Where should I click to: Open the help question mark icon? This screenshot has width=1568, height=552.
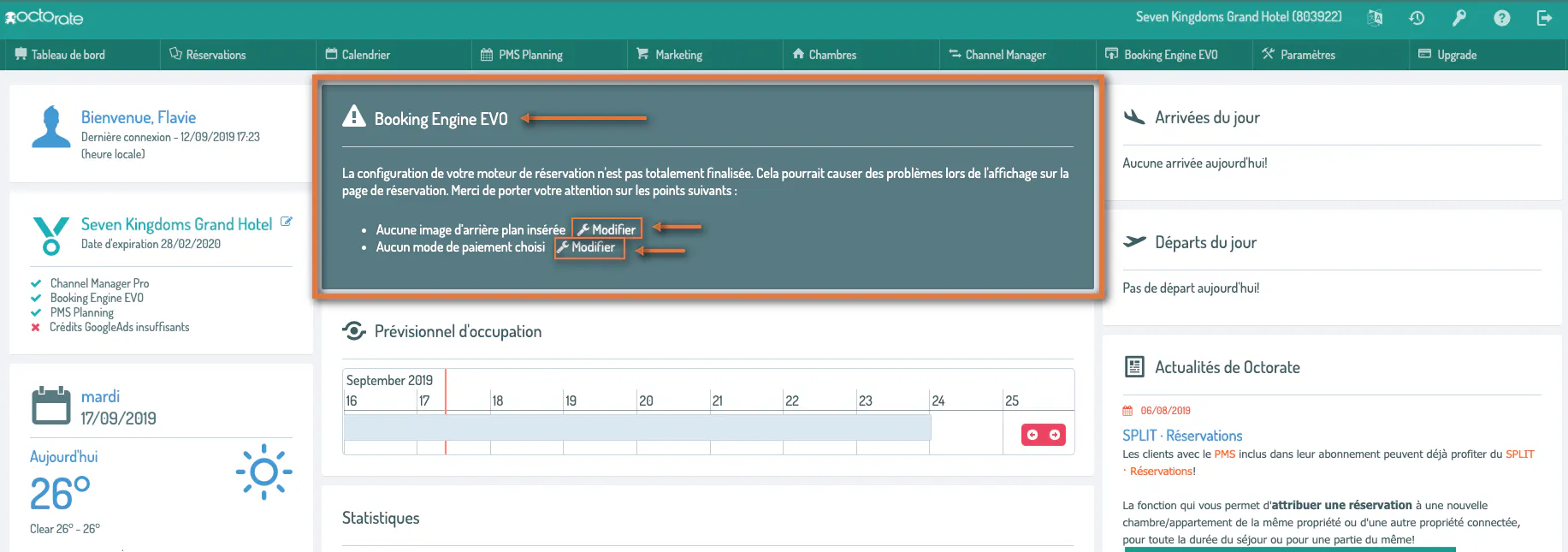pos(1502,18)
